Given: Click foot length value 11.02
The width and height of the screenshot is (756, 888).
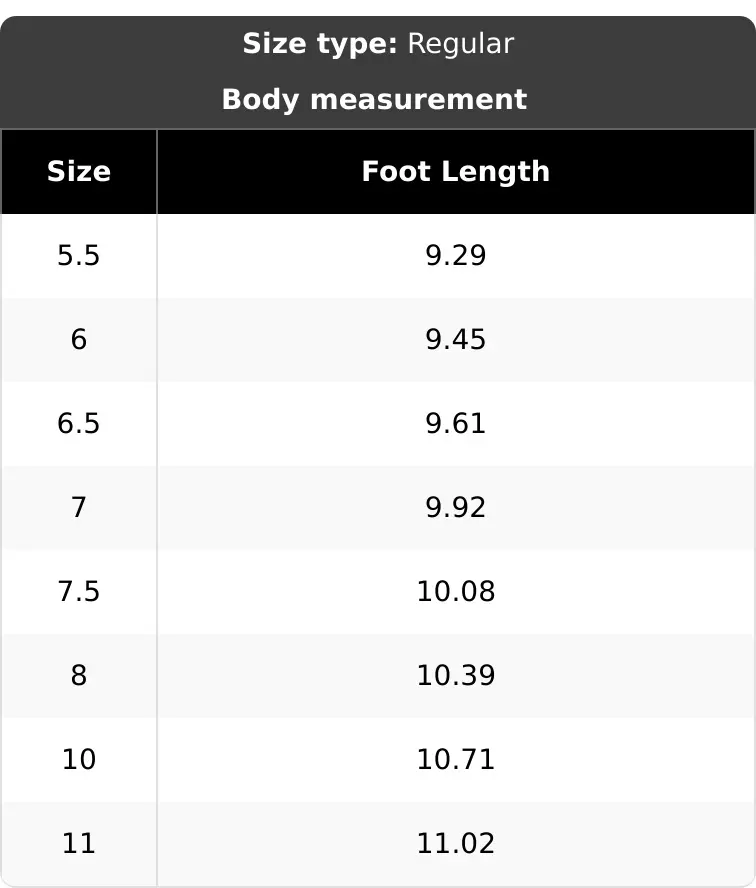Looking at the screenshot, I should 456,843.
